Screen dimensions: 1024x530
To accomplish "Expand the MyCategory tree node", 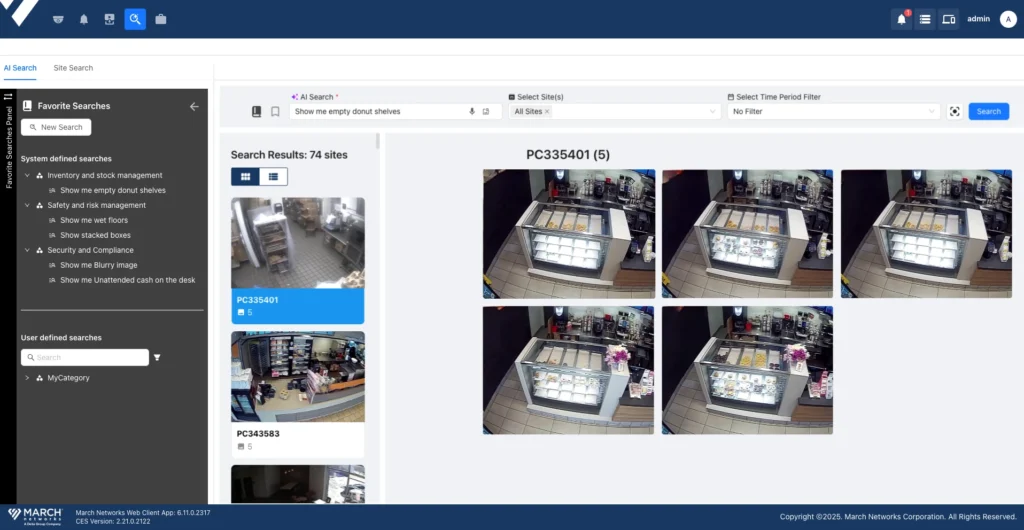I will [27, 378].
